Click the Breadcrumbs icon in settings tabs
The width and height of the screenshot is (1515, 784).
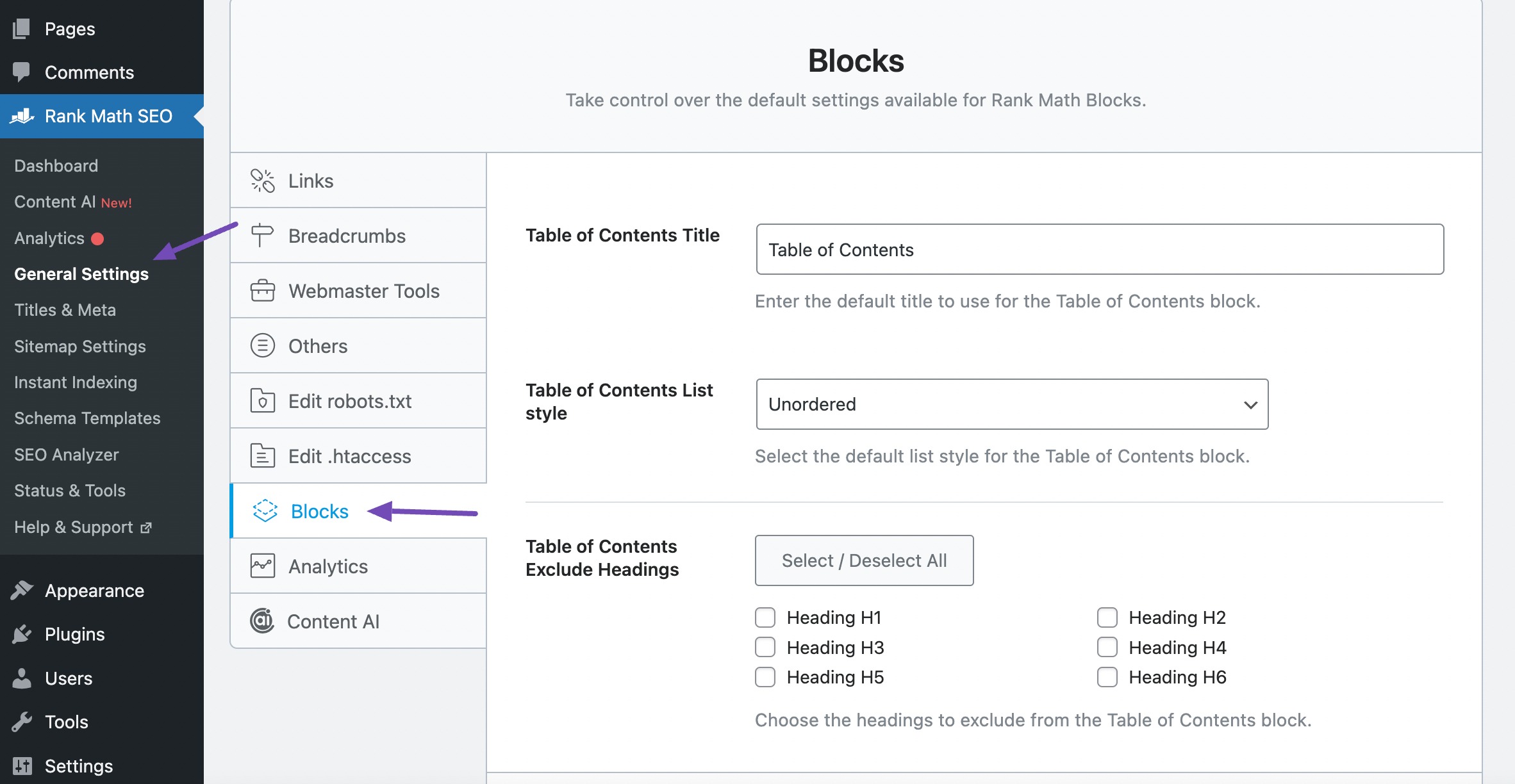click(262, 235)
